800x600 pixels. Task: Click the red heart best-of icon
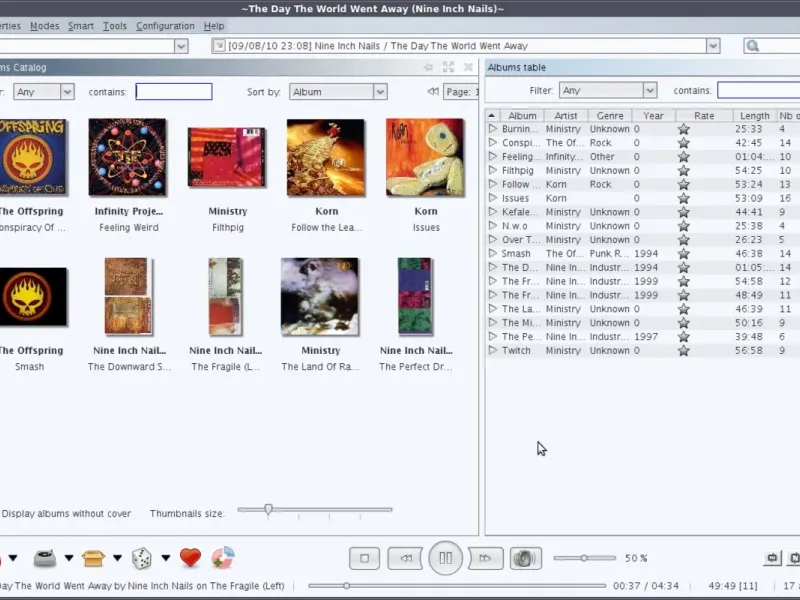(x=190, y=558)
